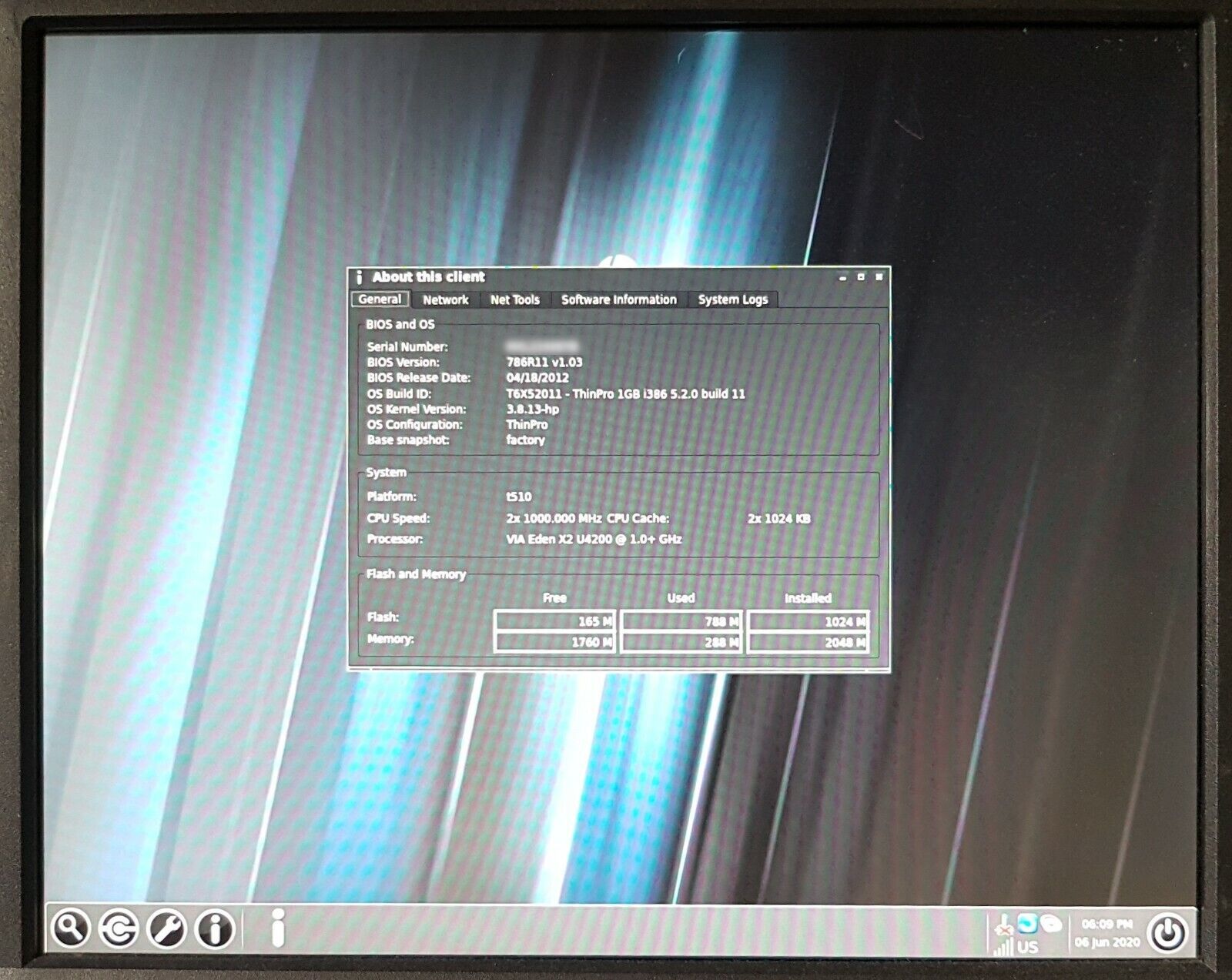Viewport: 1232px width, 980px height.
Task: Click the About this client title text
Action: 429,277
